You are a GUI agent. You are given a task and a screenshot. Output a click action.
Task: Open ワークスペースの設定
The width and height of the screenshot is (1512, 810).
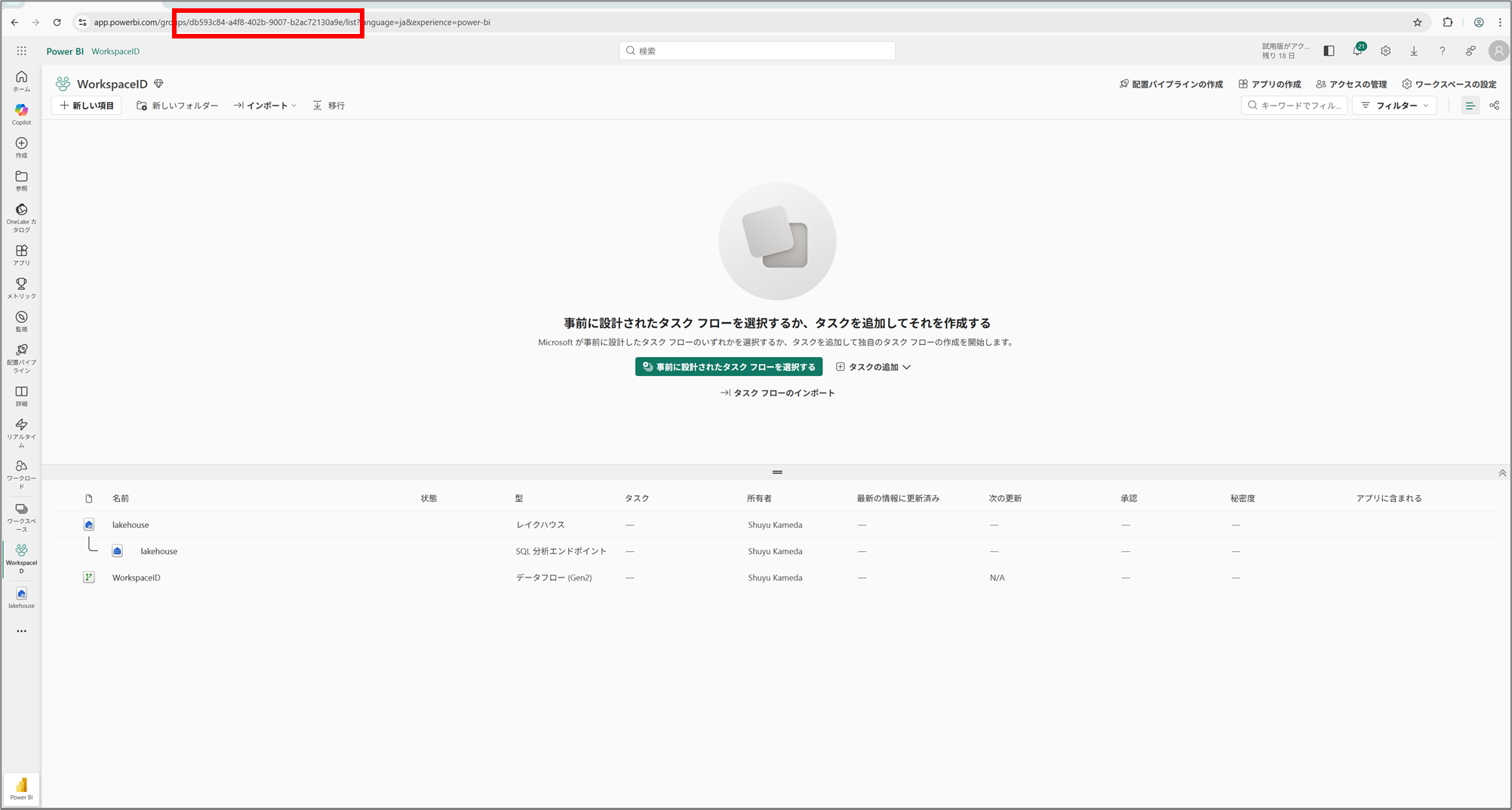[1449, 85]
